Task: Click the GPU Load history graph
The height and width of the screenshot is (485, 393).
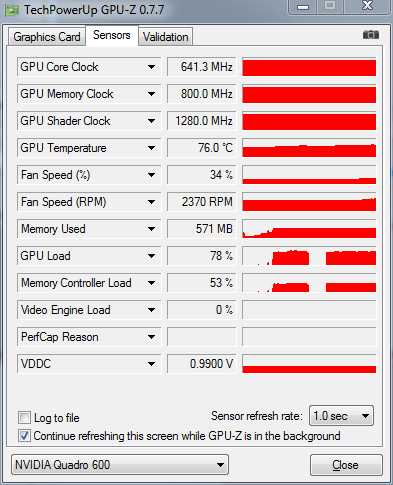Action: [x=309, y=256]
